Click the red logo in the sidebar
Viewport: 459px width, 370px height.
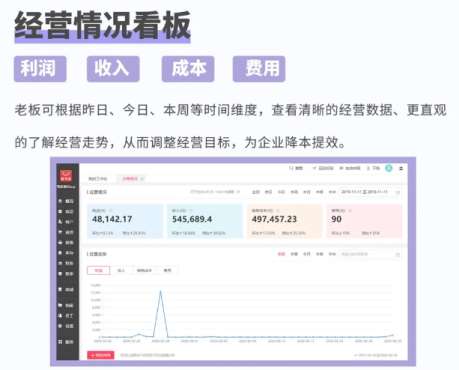66,175
